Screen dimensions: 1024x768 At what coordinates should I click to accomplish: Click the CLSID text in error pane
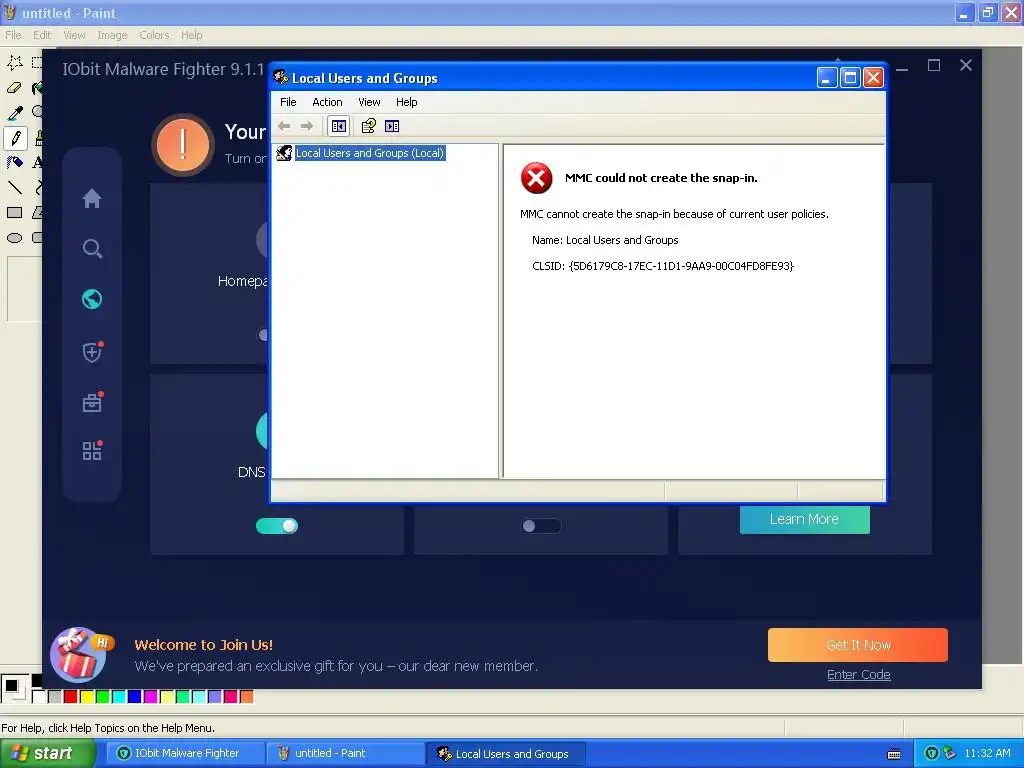(x=663, y=266)
